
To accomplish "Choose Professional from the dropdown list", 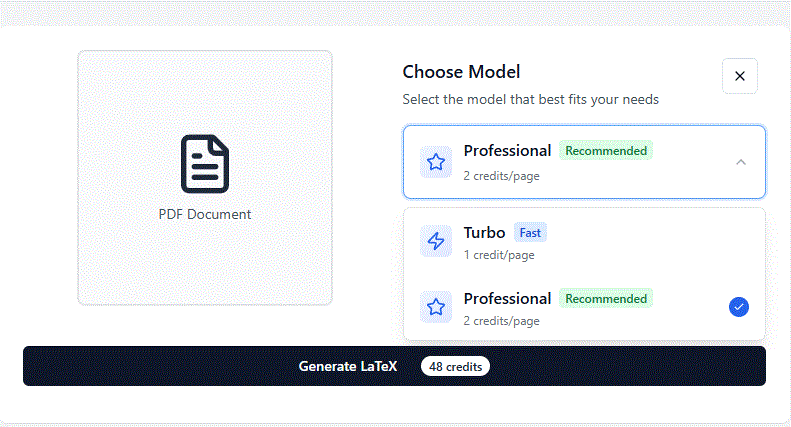I will coord(584,308).
